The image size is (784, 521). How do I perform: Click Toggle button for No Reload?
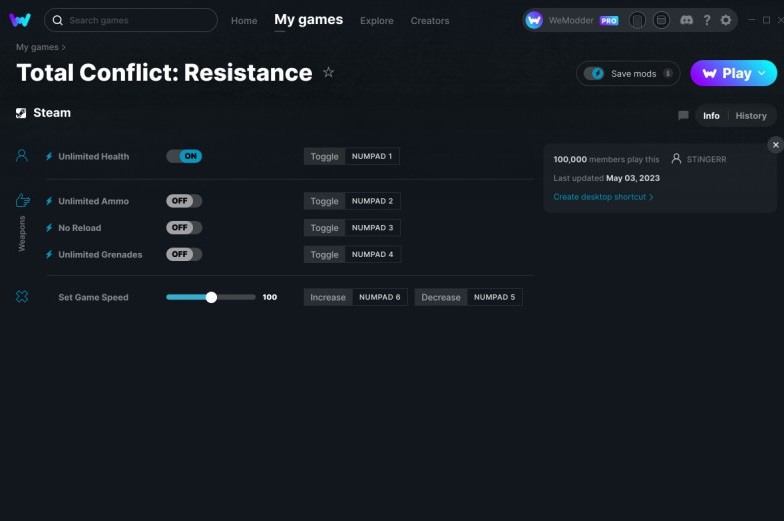tap(324, 228)
